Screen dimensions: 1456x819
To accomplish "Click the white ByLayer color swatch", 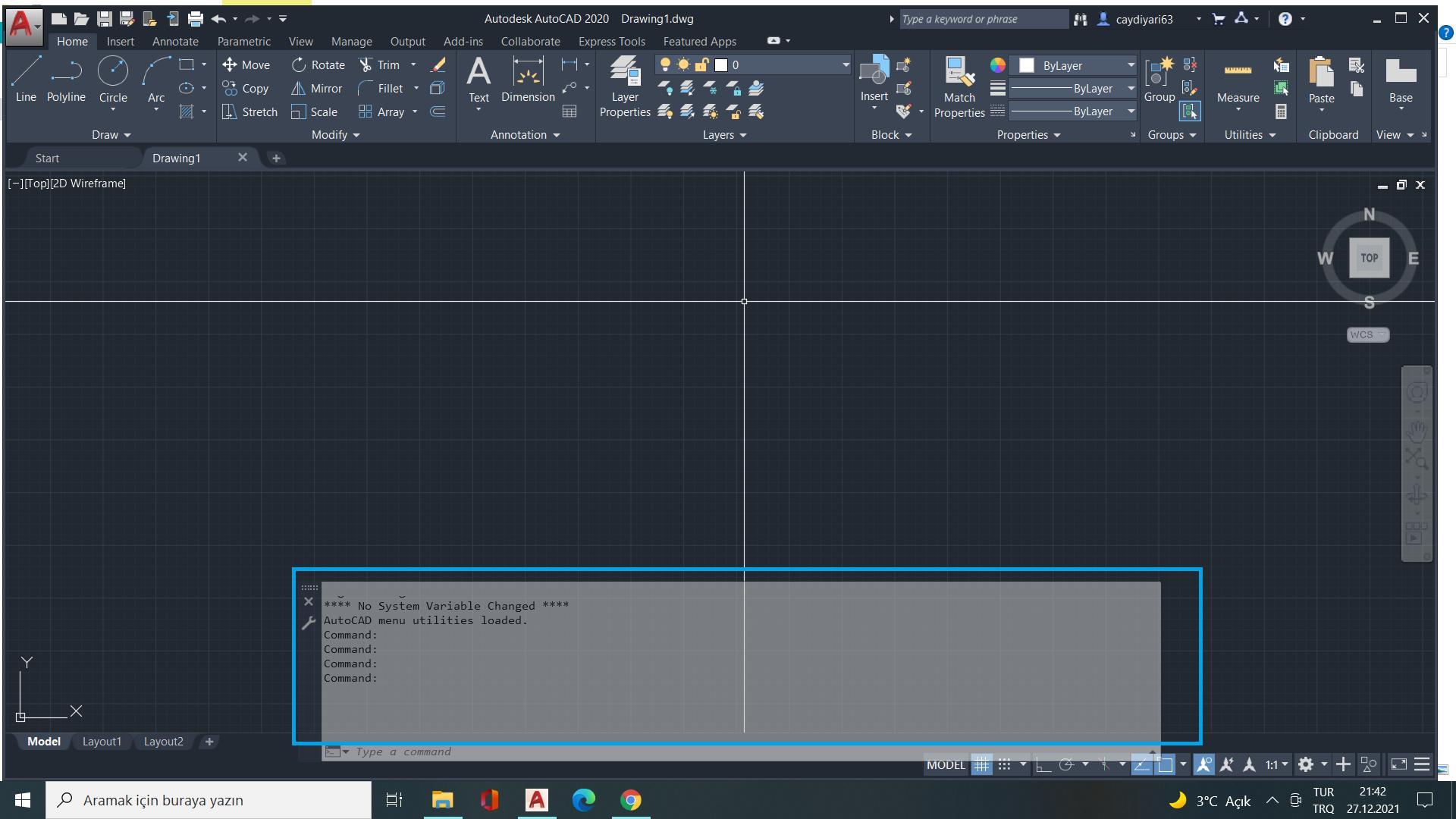I will [1026, 66].
